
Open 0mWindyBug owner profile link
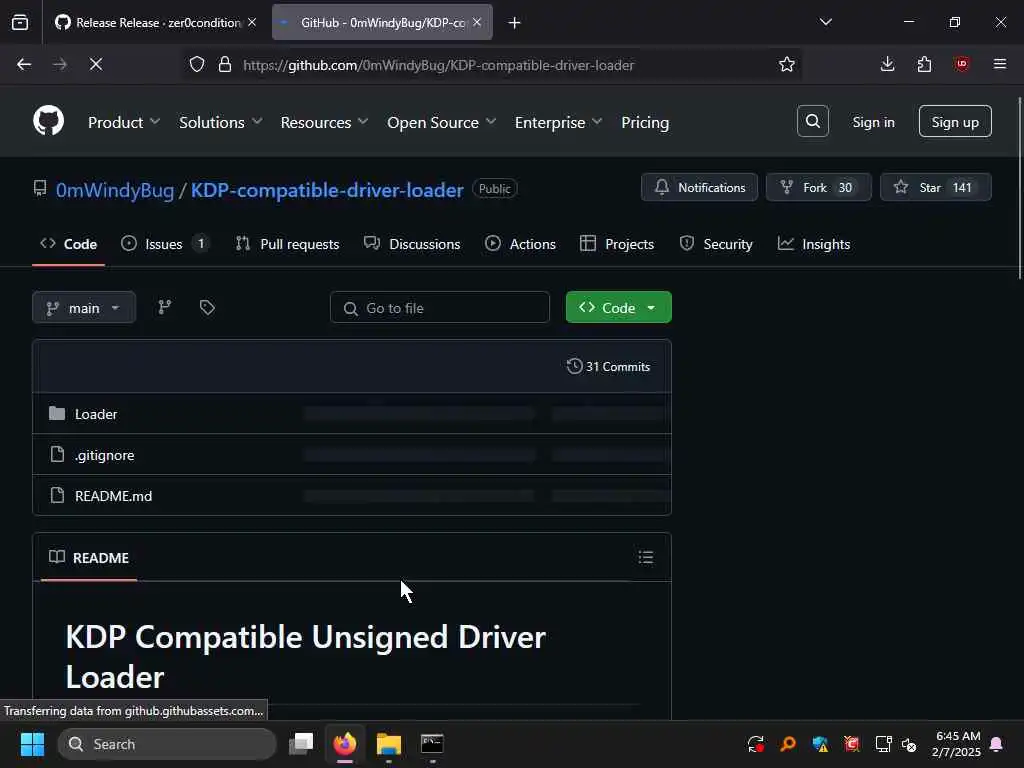click(x=115, y=190)
